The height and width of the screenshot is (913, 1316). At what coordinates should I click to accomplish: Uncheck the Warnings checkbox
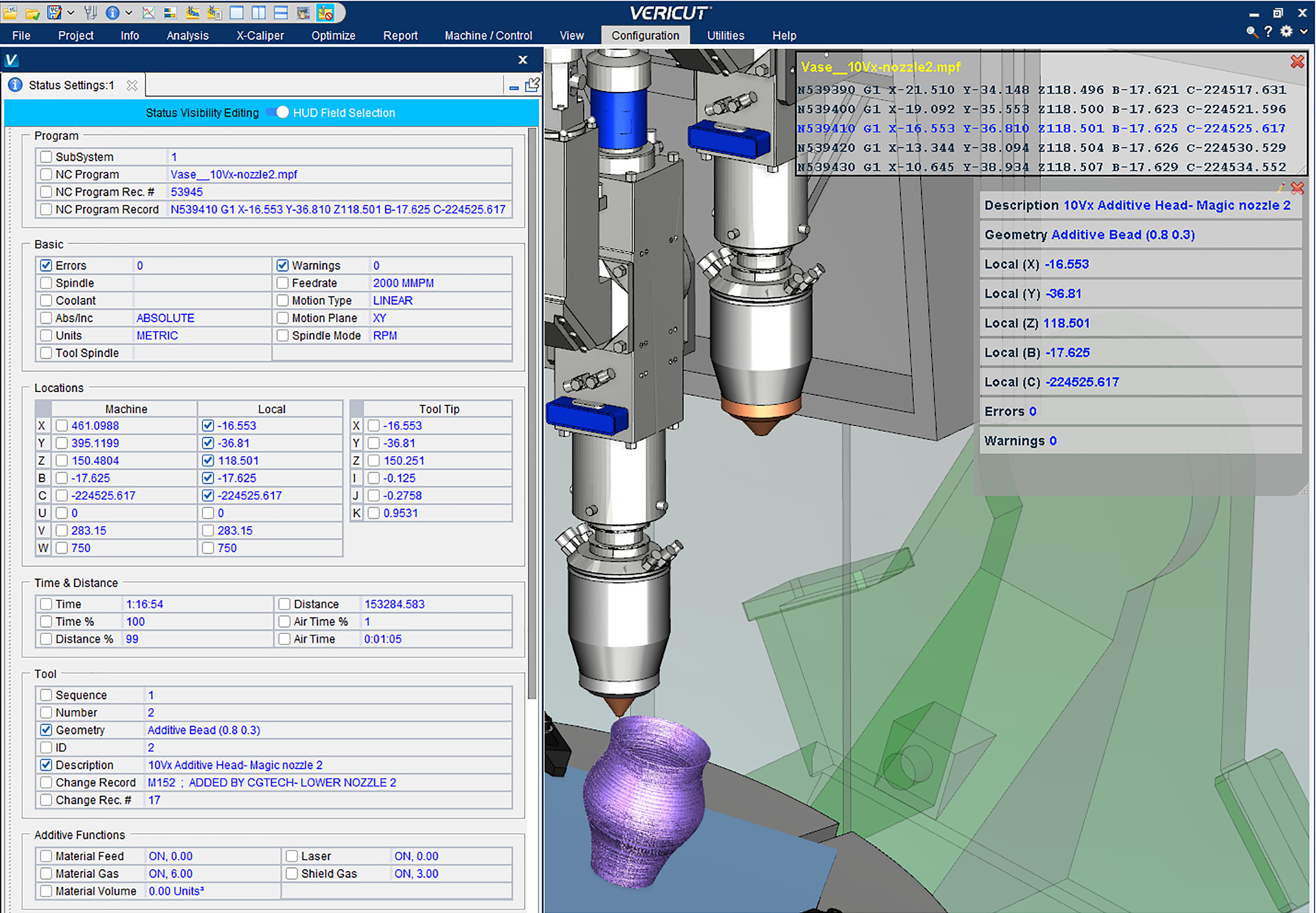coord(282,266)
